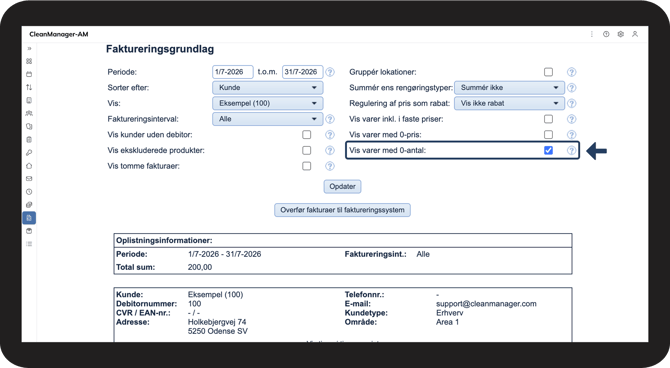The height and width of the screenshot is (368, 670).
Task: Click Overfør fakturaer til faktureringssystem button
Action: (x=342, y=210)
